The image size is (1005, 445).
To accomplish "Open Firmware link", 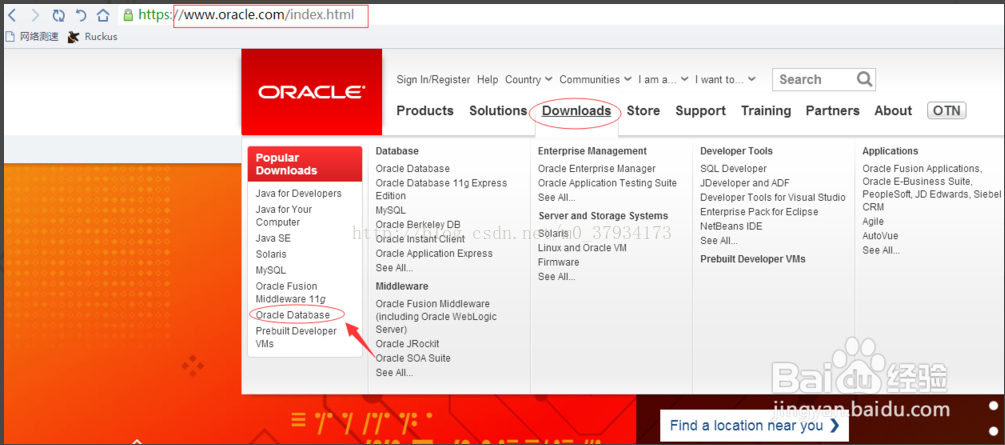I will click(558, 262).
